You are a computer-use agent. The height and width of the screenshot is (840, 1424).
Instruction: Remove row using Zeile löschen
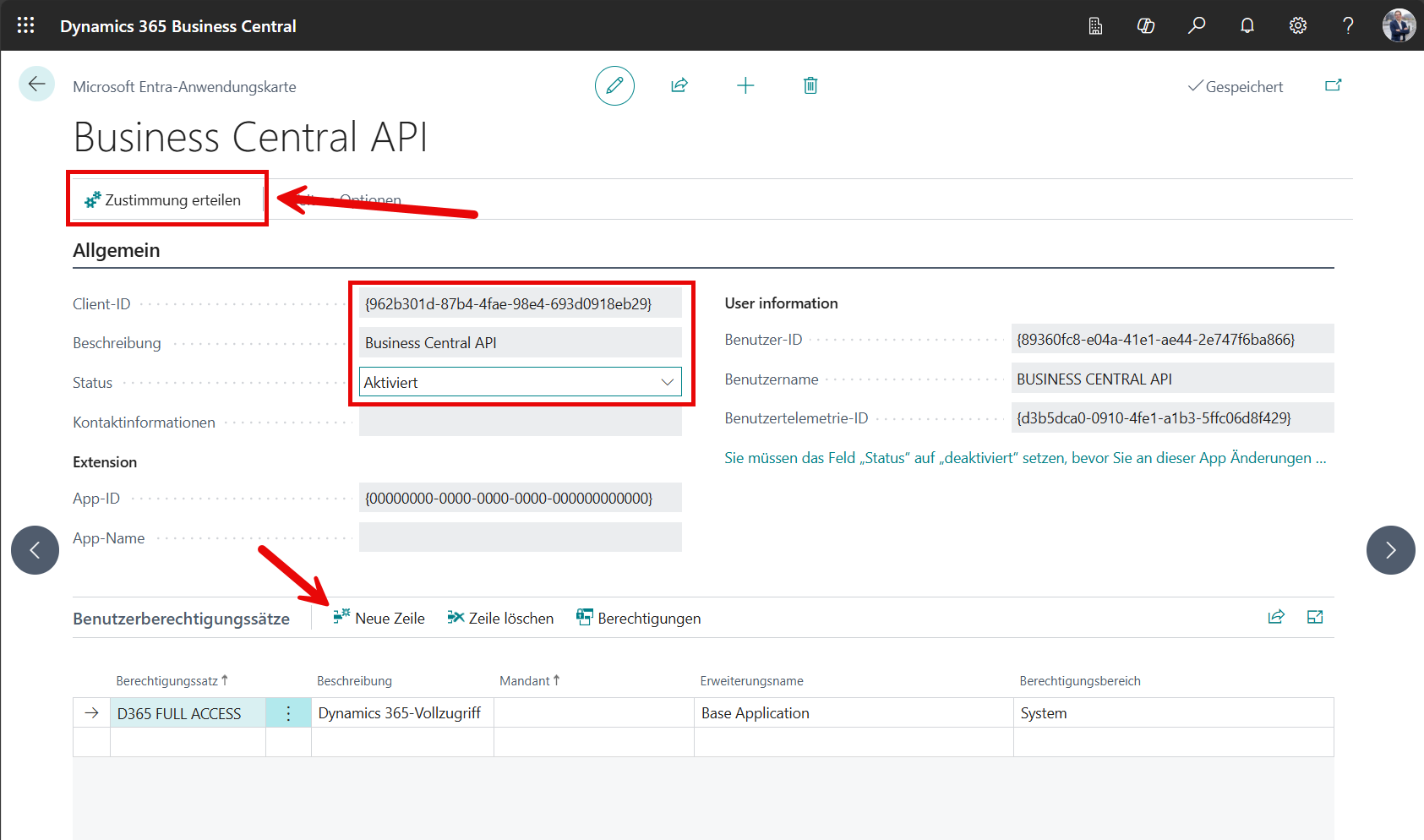point(500,618)
